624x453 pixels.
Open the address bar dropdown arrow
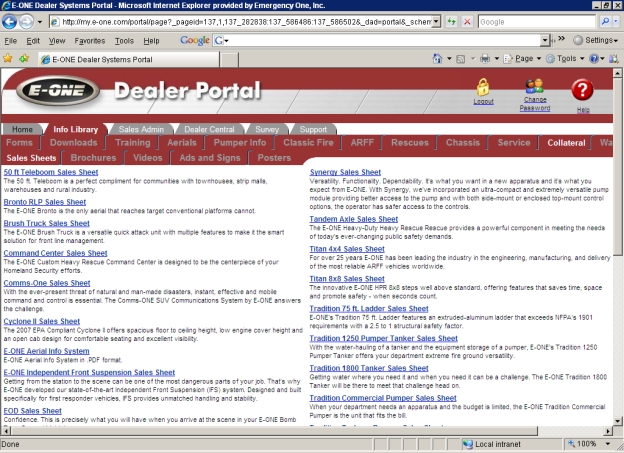point(437,21)
